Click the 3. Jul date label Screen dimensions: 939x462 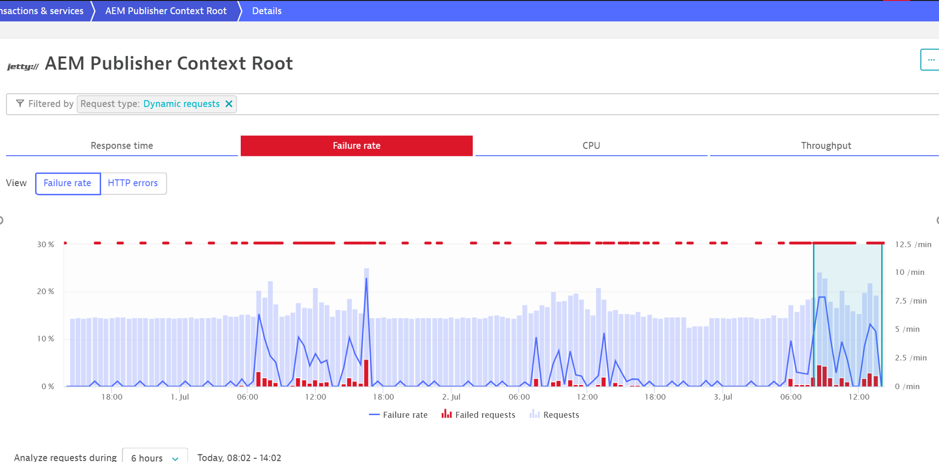pos(723,397)
